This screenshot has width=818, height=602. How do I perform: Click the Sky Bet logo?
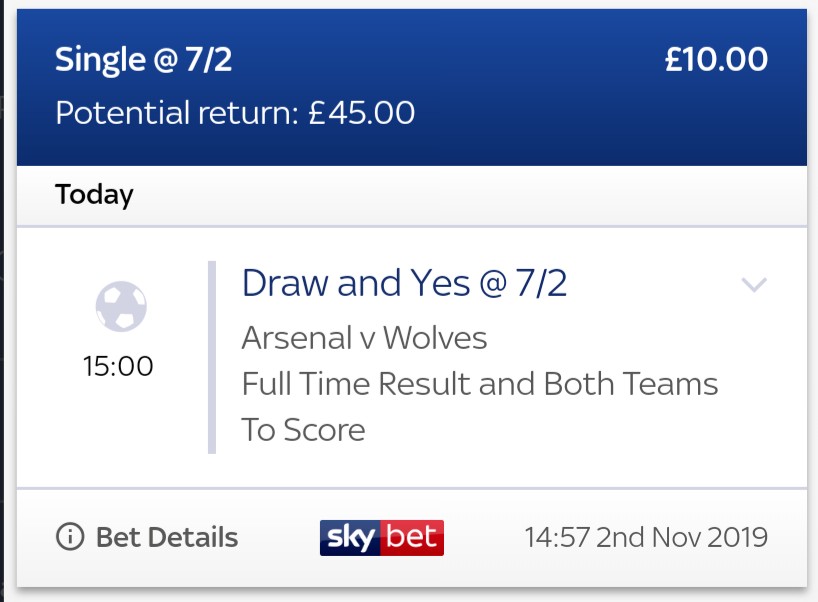(x=382, y=537)
